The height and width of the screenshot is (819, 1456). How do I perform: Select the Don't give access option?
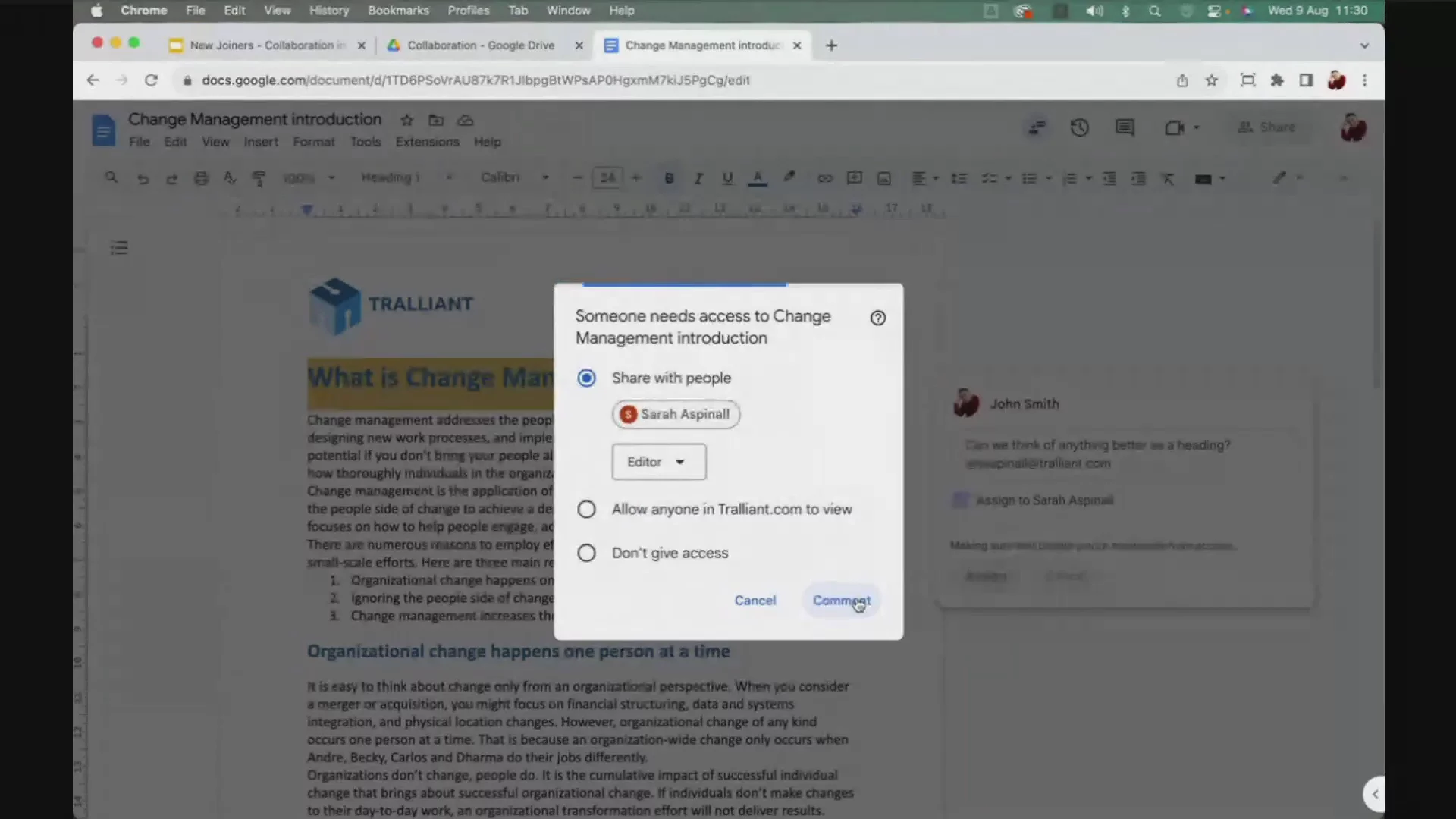586,553
